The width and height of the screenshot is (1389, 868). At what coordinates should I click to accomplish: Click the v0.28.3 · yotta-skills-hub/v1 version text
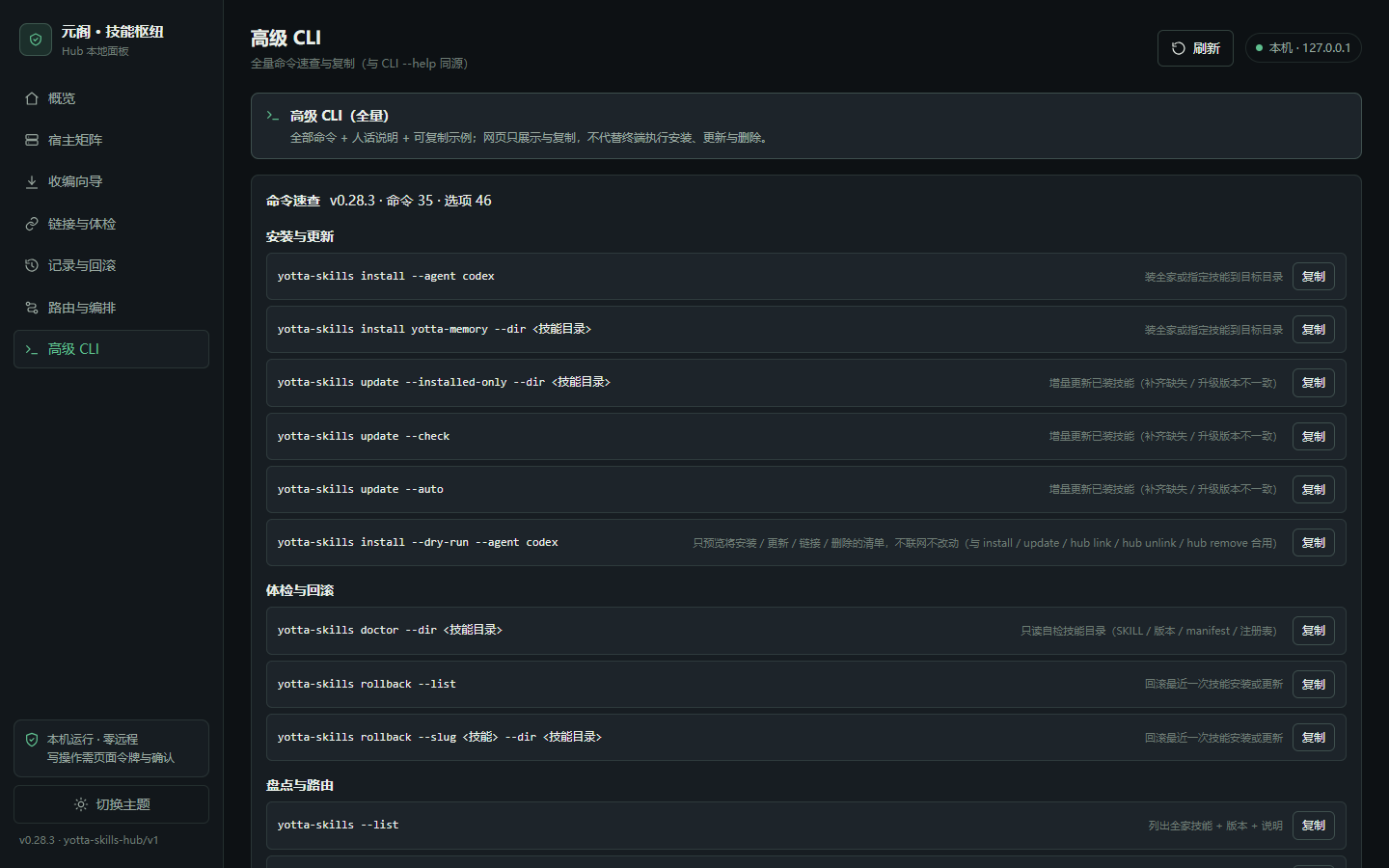coord(89,840)
